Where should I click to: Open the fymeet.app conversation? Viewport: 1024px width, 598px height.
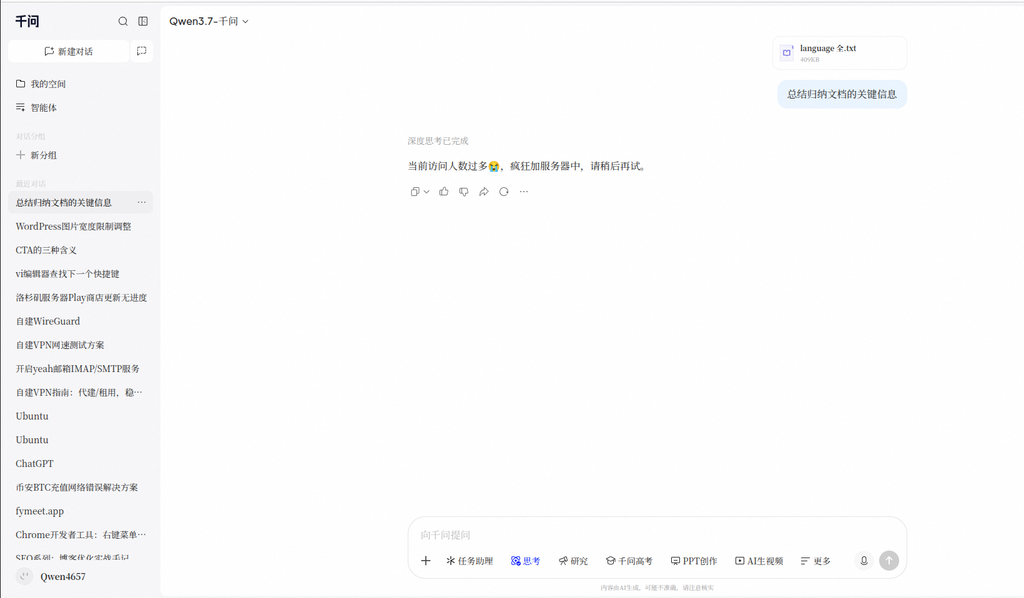(x=80, y=511)
